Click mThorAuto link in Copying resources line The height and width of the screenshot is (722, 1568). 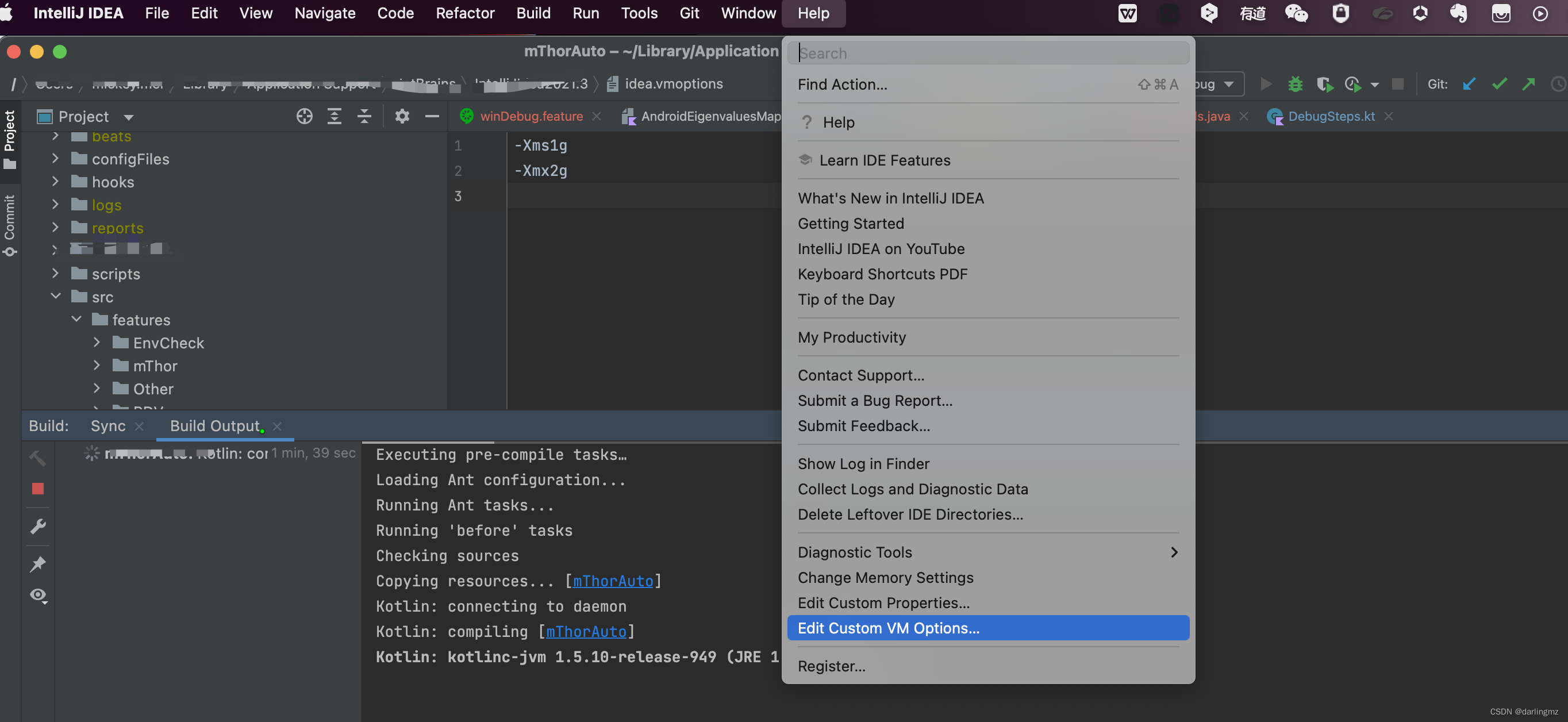click(x=612, y=581)
